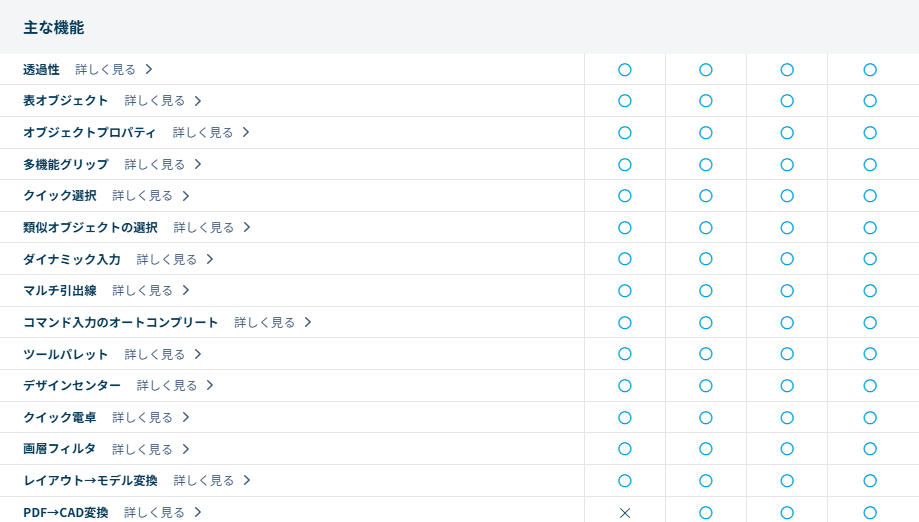Select the 多機能グリップ feature name
The height and width of the screenshot is (522, 919).
[65, 164]
